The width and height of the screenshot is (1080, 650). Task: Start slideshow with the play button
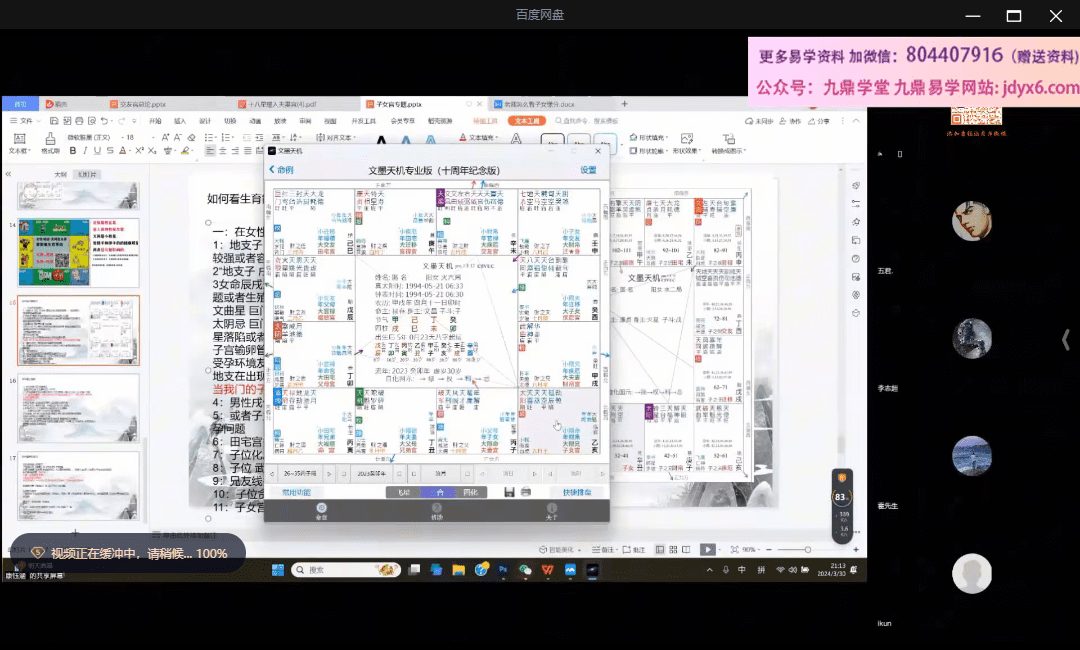pos(707,549)
